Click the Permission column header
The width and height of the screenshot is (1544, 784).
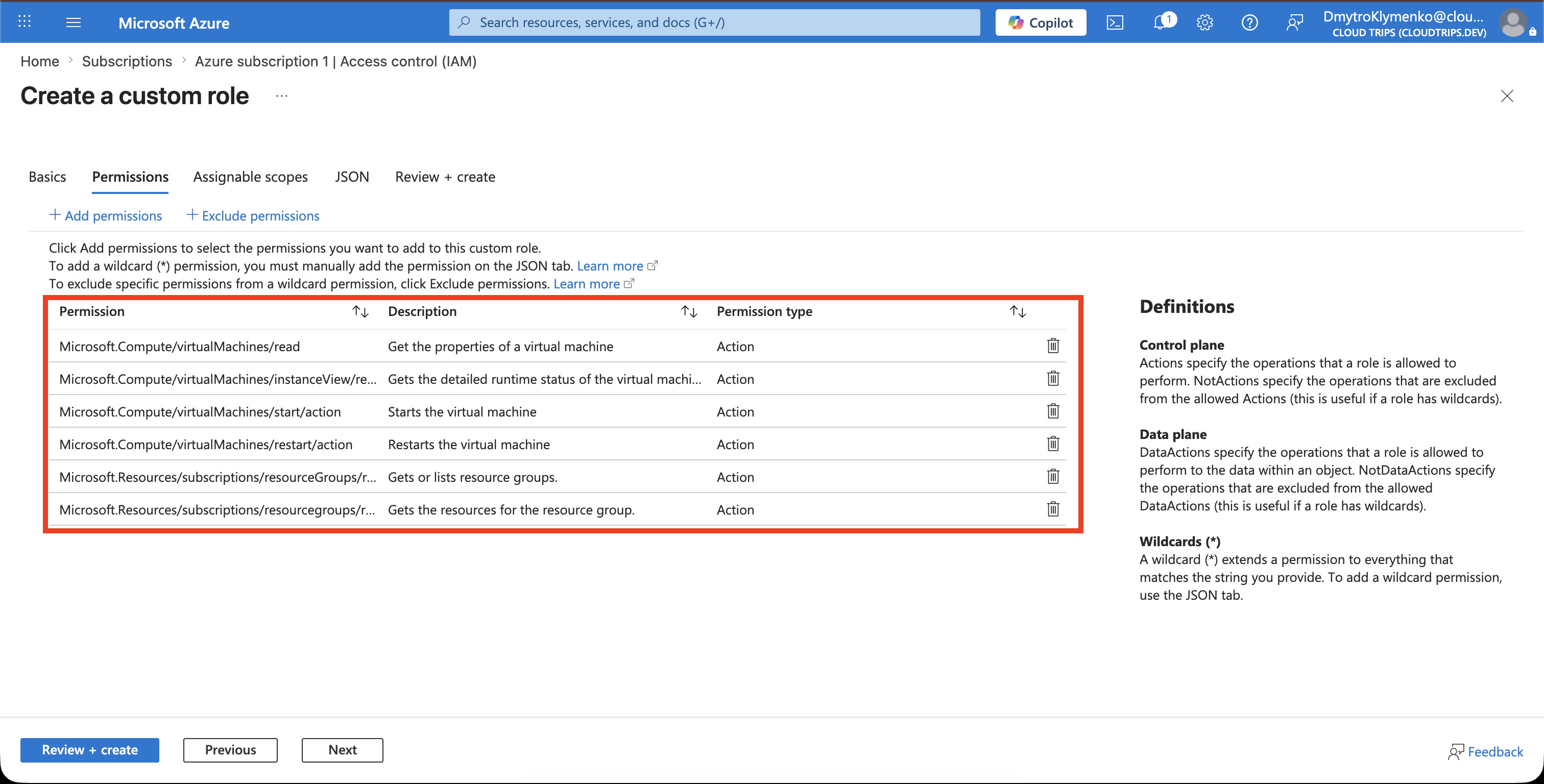click(x=92, y=311)
